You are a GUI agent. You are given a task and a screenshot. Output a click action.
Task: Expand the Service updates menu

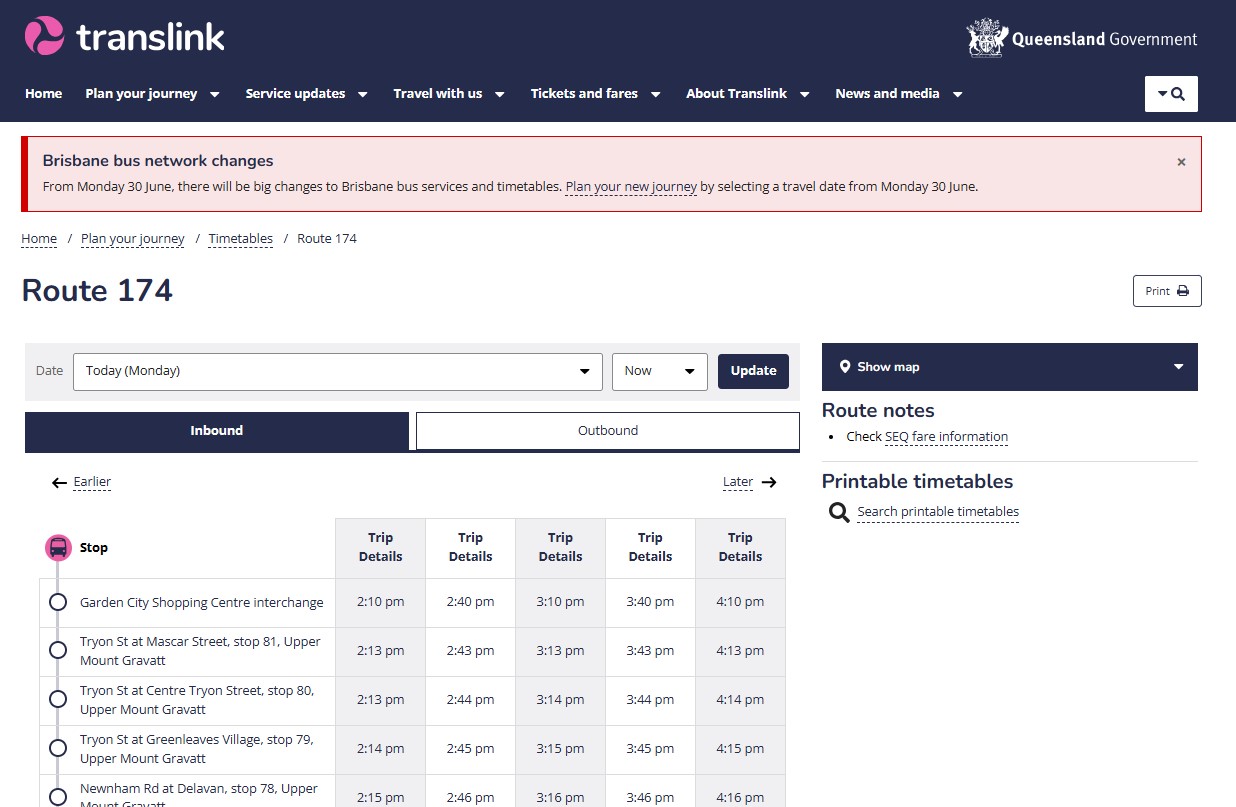click(x=307, y=94)
